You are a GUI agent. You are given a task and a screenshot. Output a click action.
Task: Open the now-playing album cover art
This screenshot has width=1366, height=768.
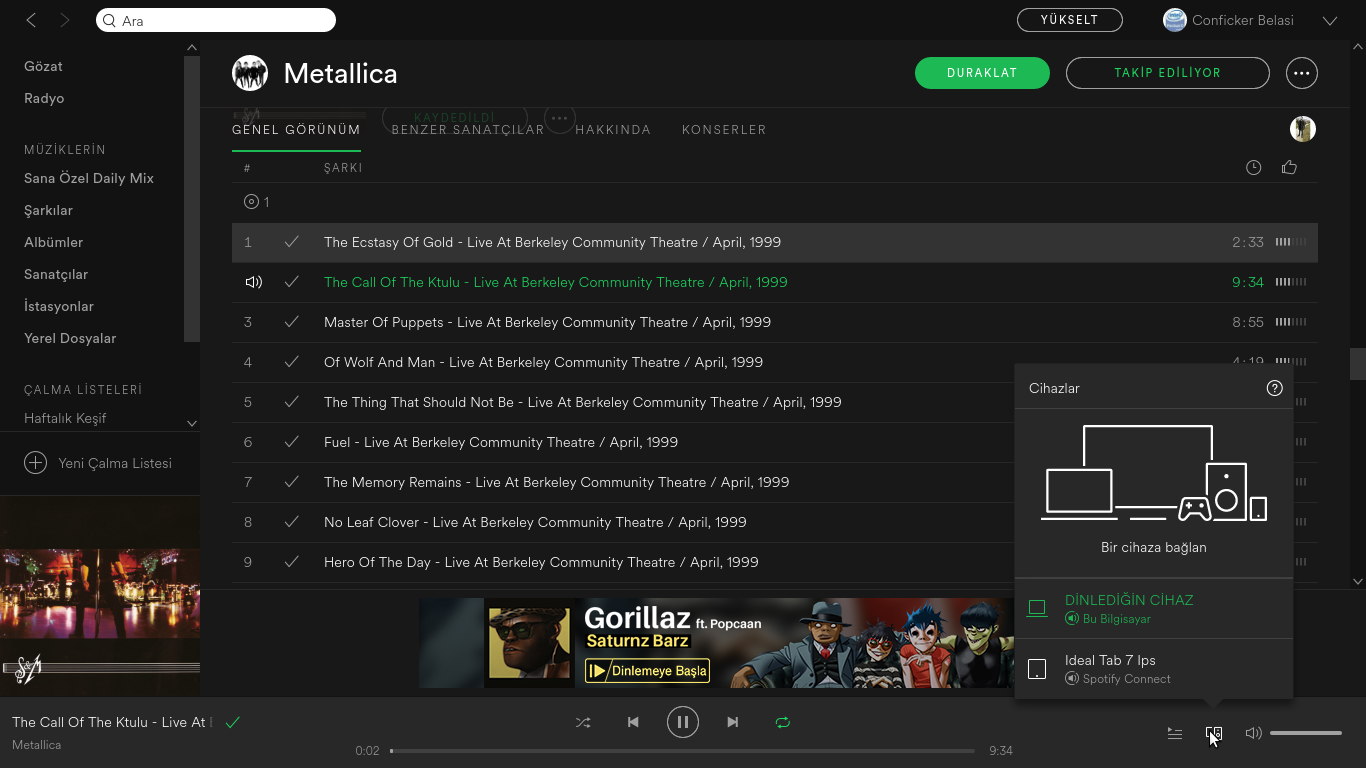[x=100, y=596]
